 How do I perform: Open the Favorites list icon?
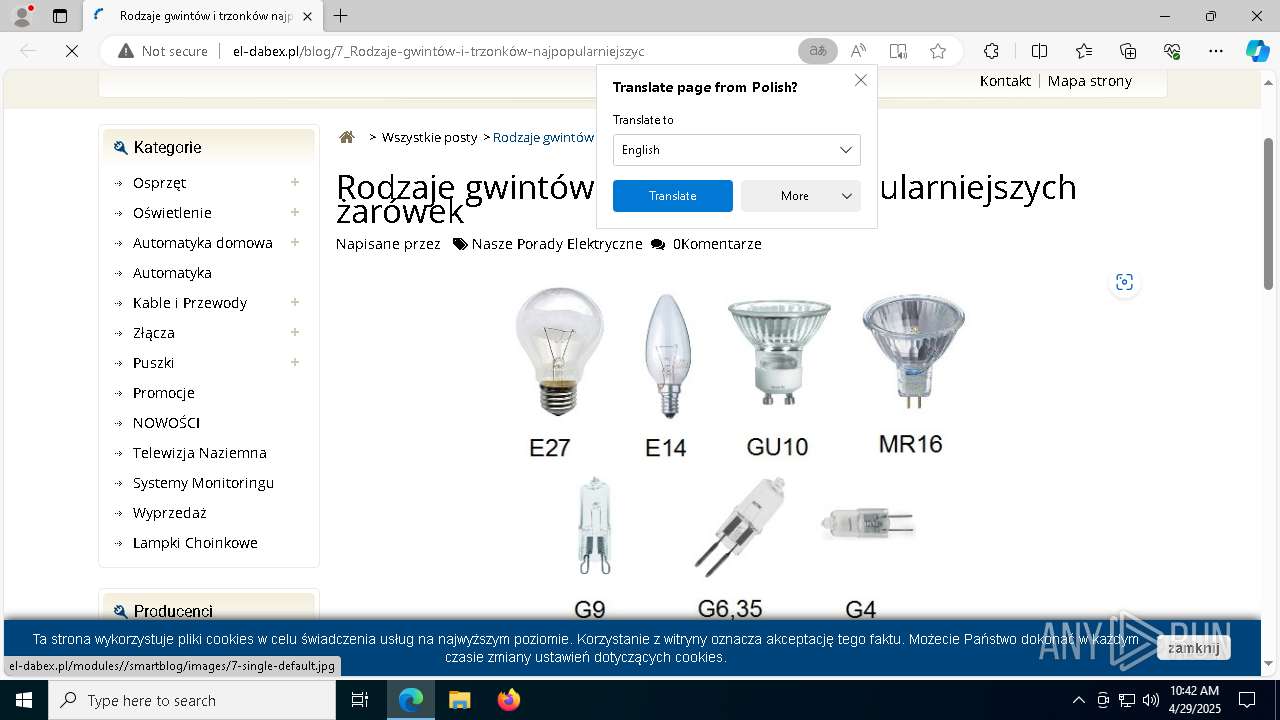1084,51
